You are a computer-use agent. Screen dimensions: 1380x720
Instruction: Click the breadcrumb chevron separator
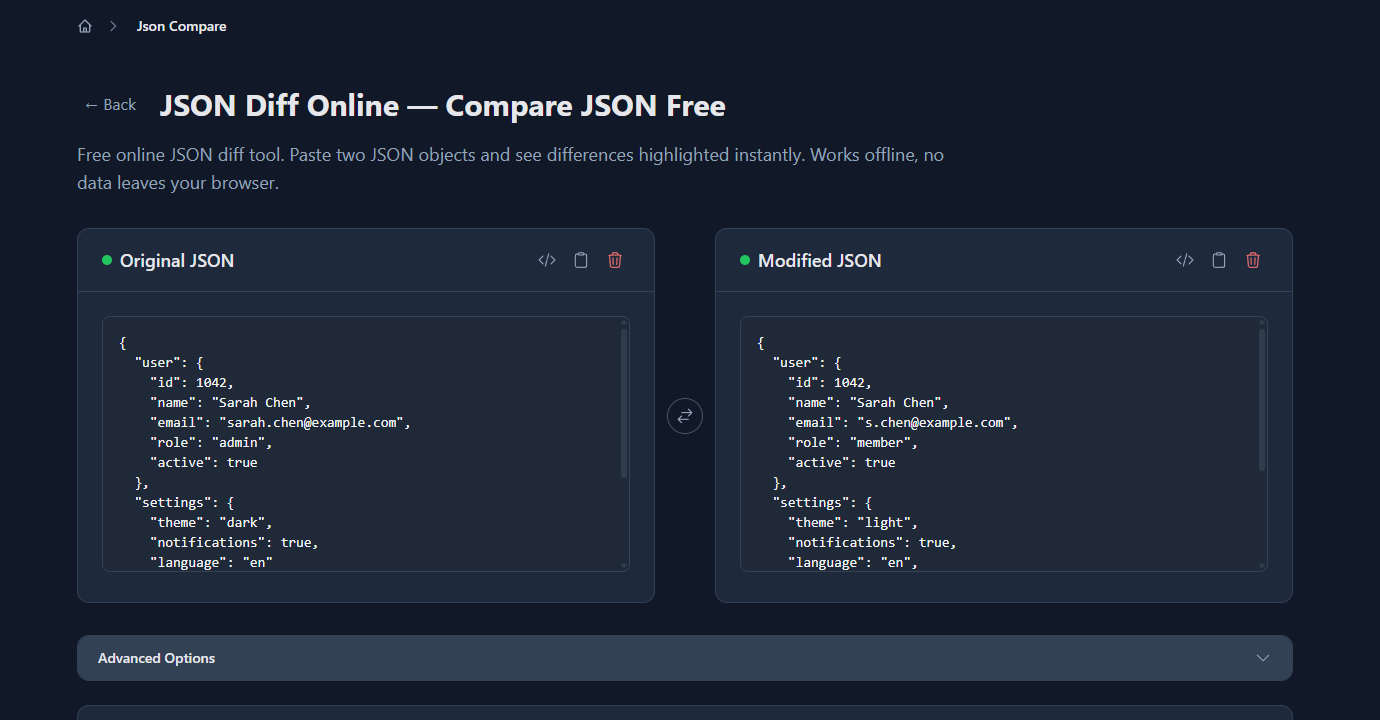(111, 25)
